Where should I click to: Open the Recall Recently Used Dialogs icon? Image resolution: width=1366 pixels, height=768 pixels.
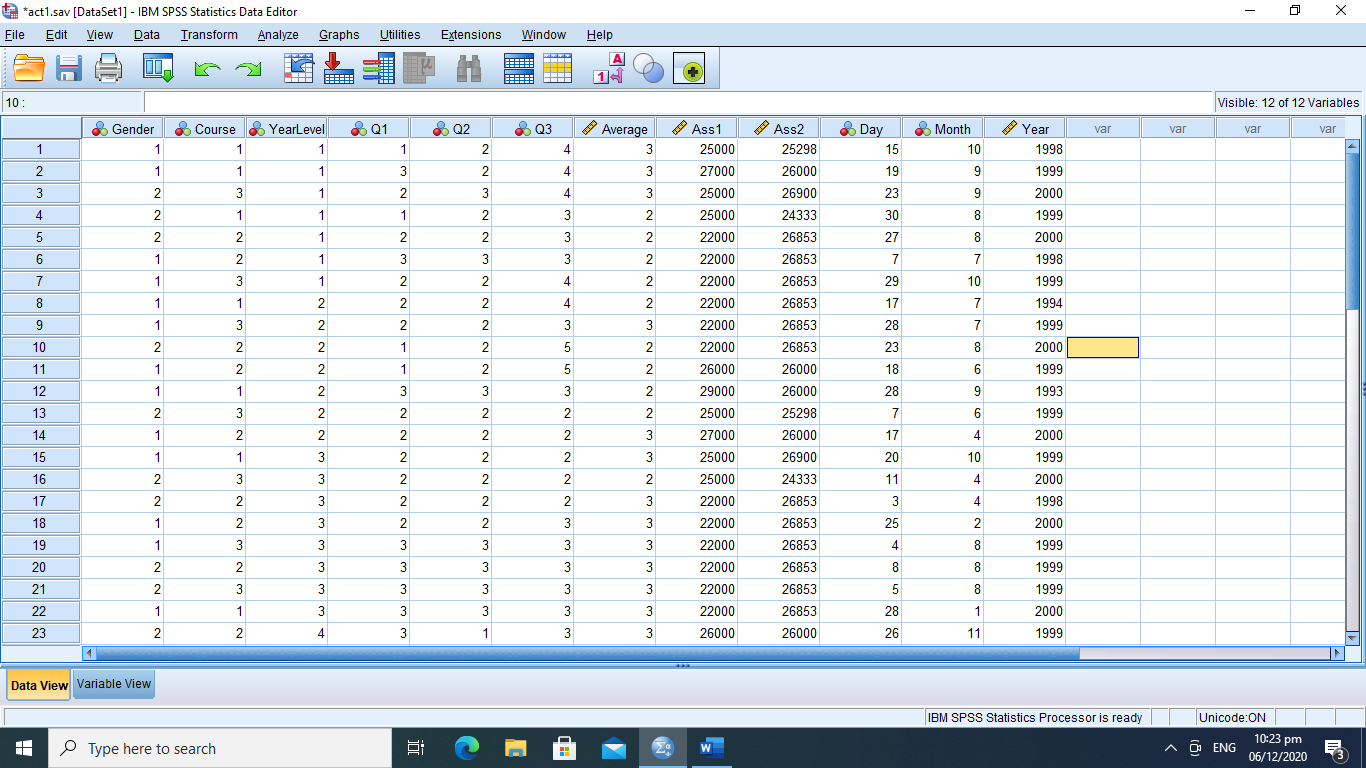157,68
